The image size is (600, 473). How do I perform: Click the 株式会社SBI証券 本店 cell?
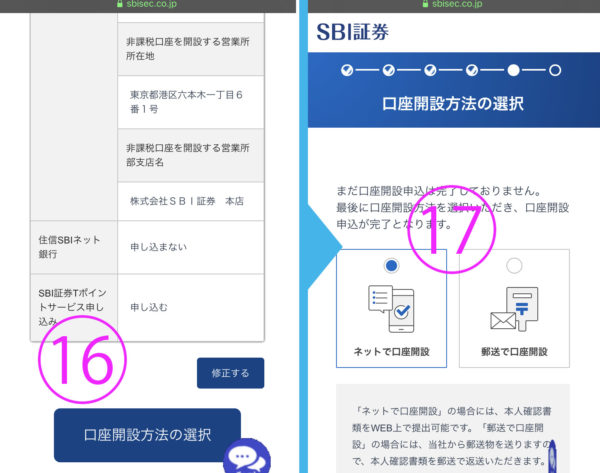[x=191, y=201]
